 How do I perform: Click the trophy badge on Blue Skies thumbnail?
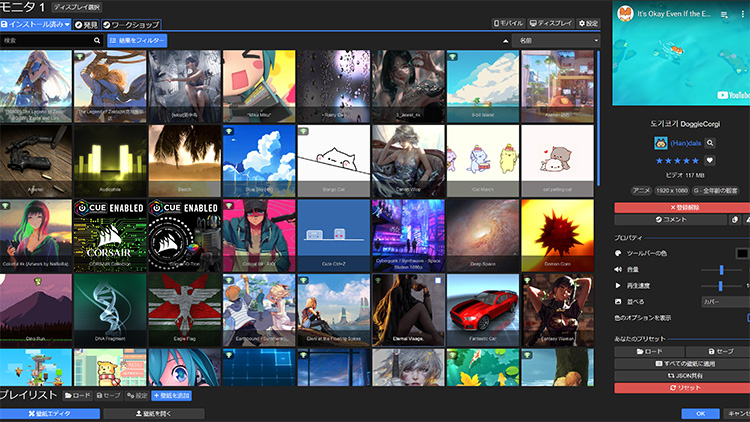pos(229,131)
